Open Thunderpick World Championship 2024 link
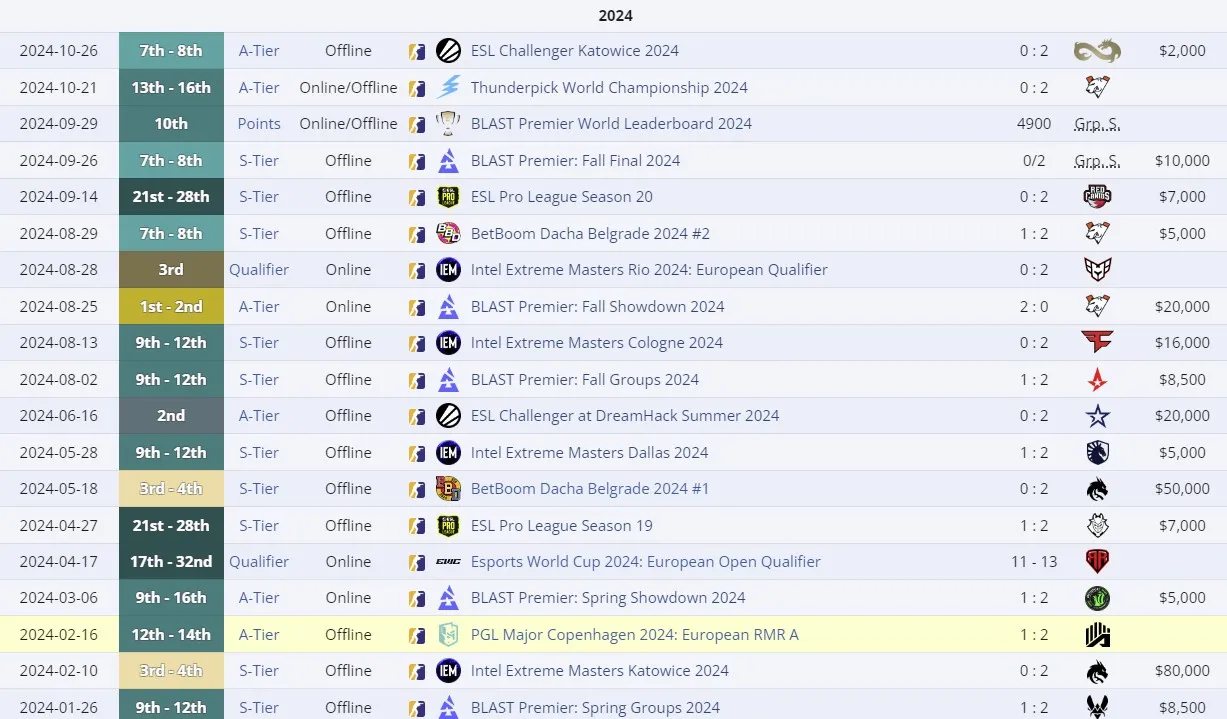This screenshot has height=719, width=1227. coord(609,87)
